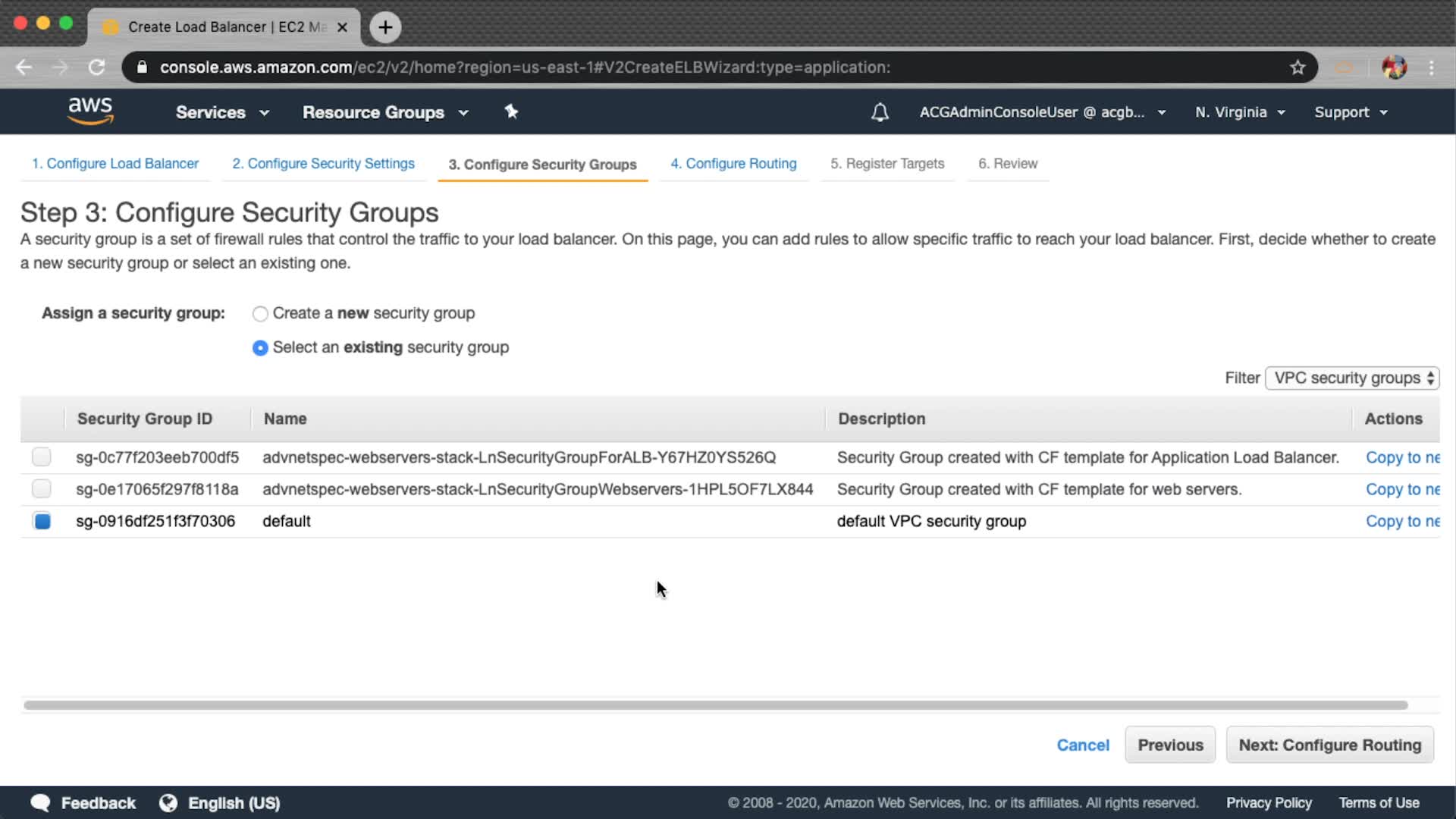
Task: Click Next: Configure Routing button
Action: tap(1329, 745)
